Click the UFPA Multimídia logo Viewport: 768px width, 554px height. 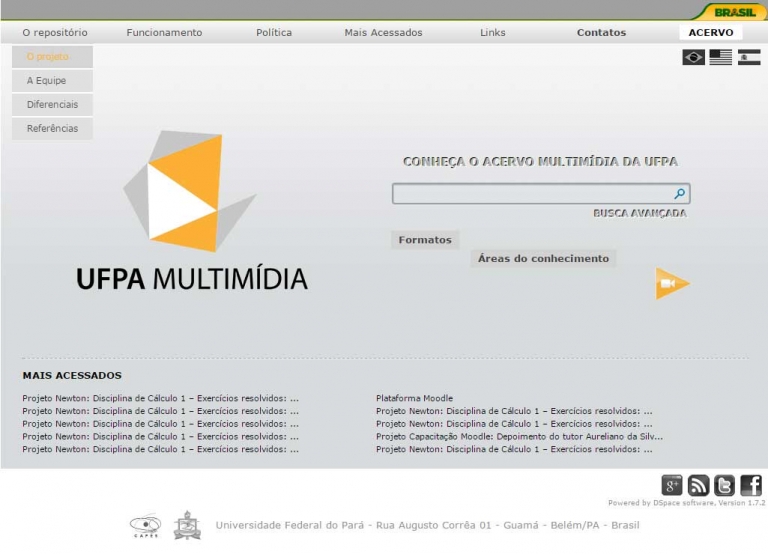(x=192, y=211)
